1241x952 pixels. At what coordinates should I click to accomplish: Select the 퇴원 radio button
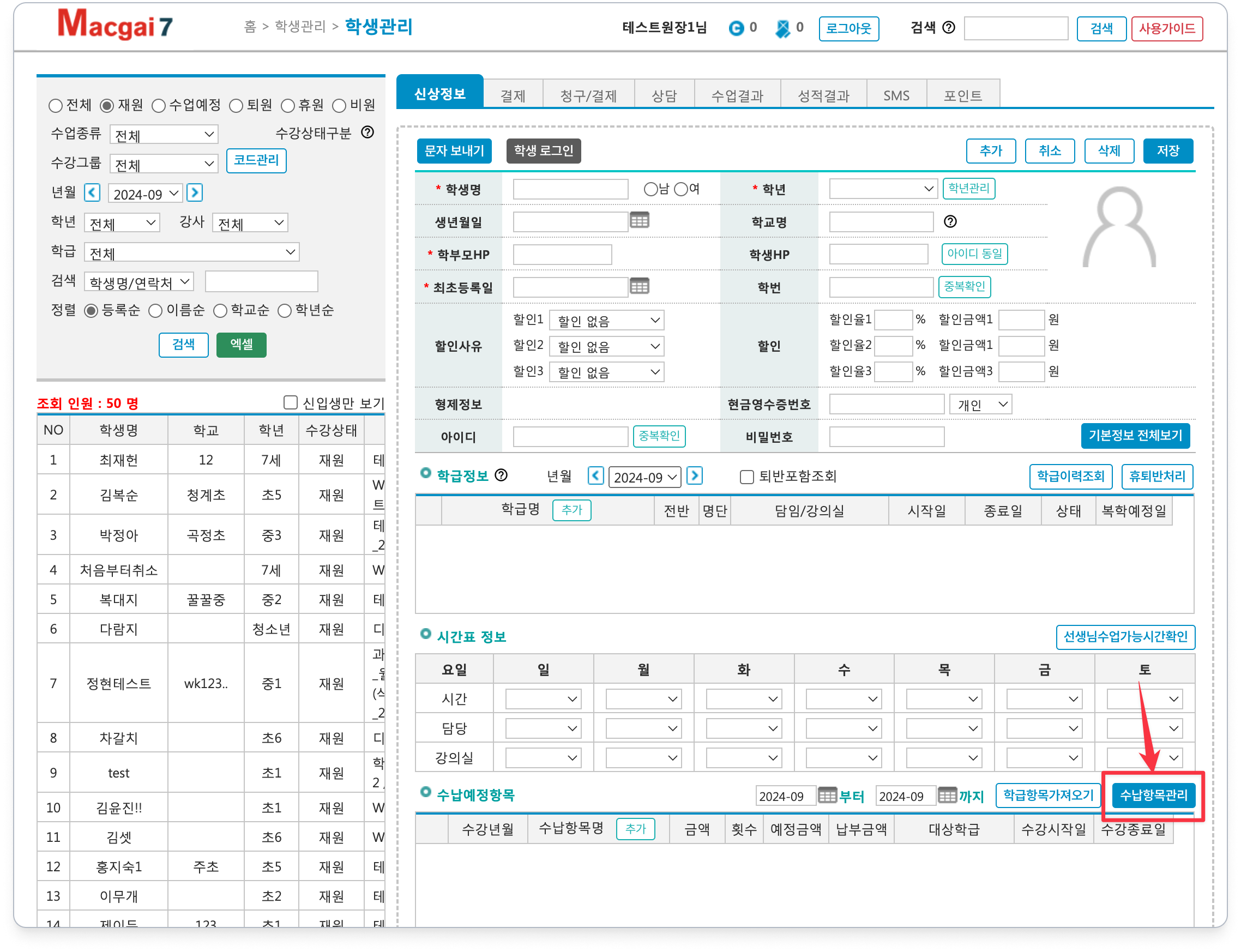coord(236,106)
